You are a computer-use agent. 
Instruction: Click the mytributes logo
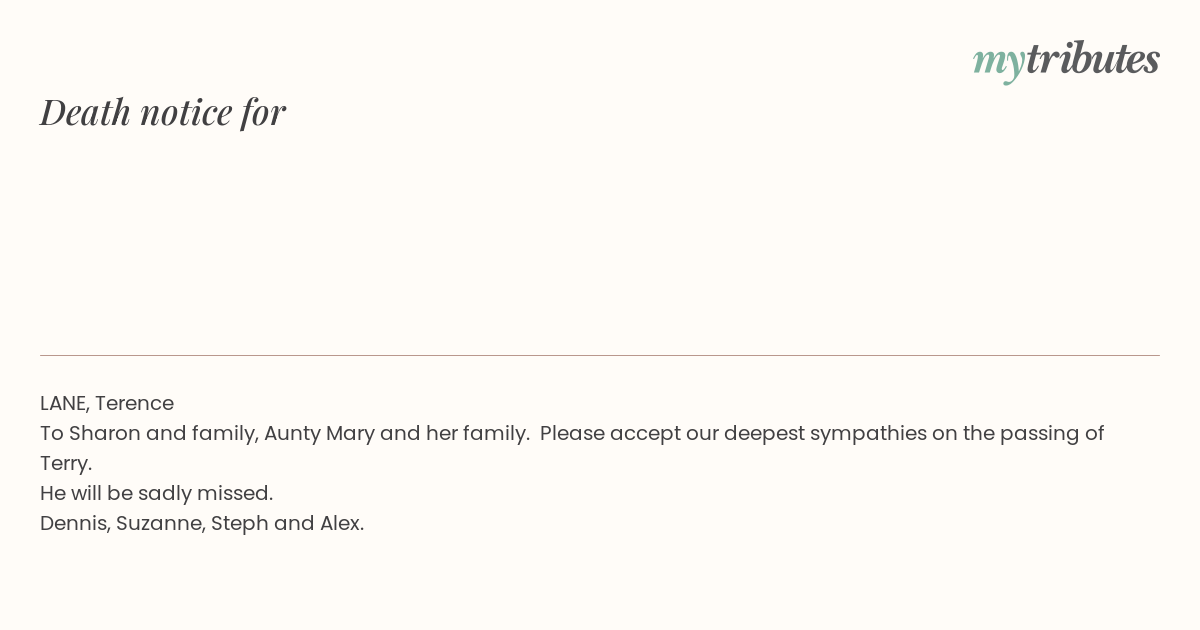coord(1066,60)
